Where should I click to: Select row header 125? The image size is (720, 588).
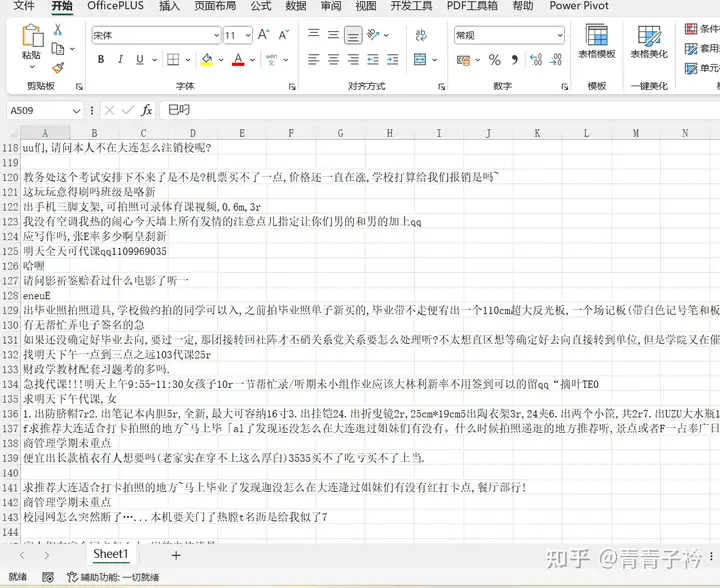click(10, 251)
